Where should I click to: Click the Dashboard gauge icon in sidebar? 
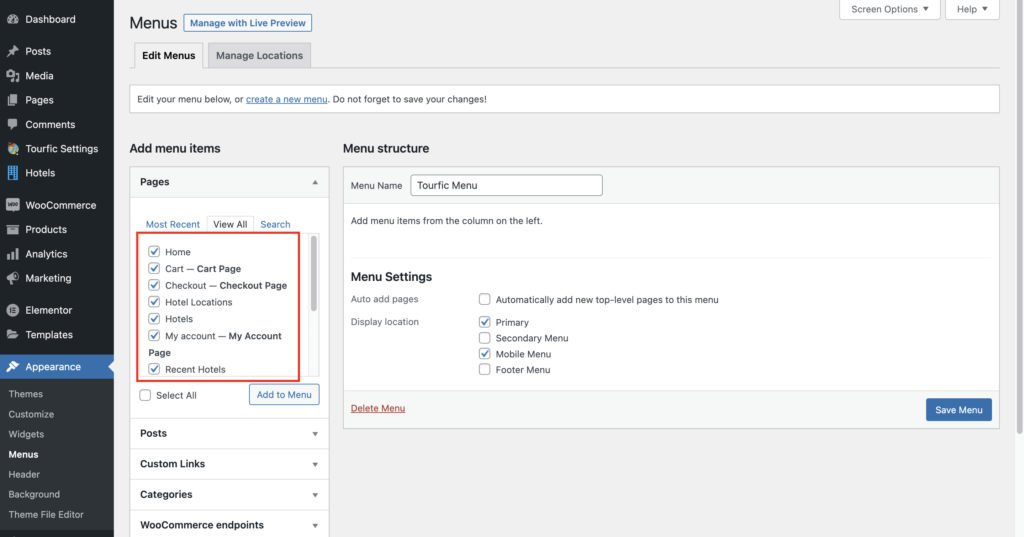tap(12, 19)
